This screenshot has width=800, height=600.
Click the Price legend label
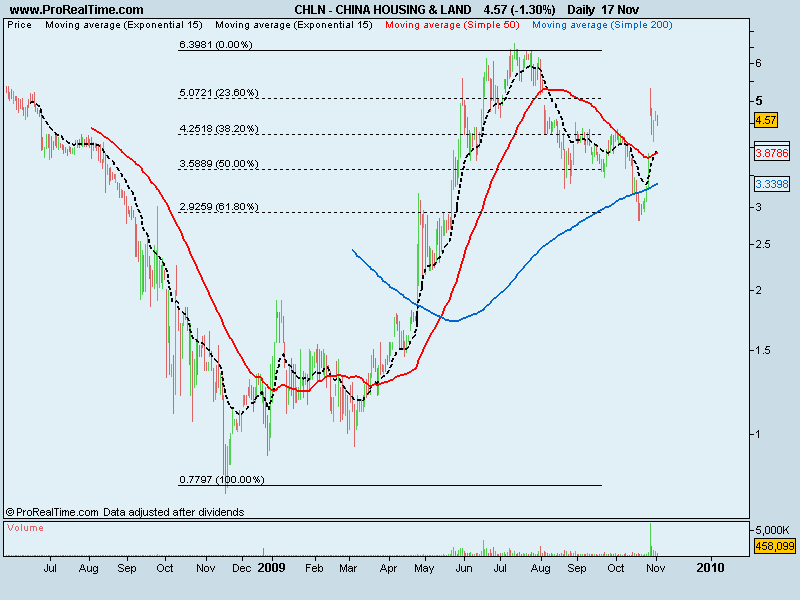(19, 25)
